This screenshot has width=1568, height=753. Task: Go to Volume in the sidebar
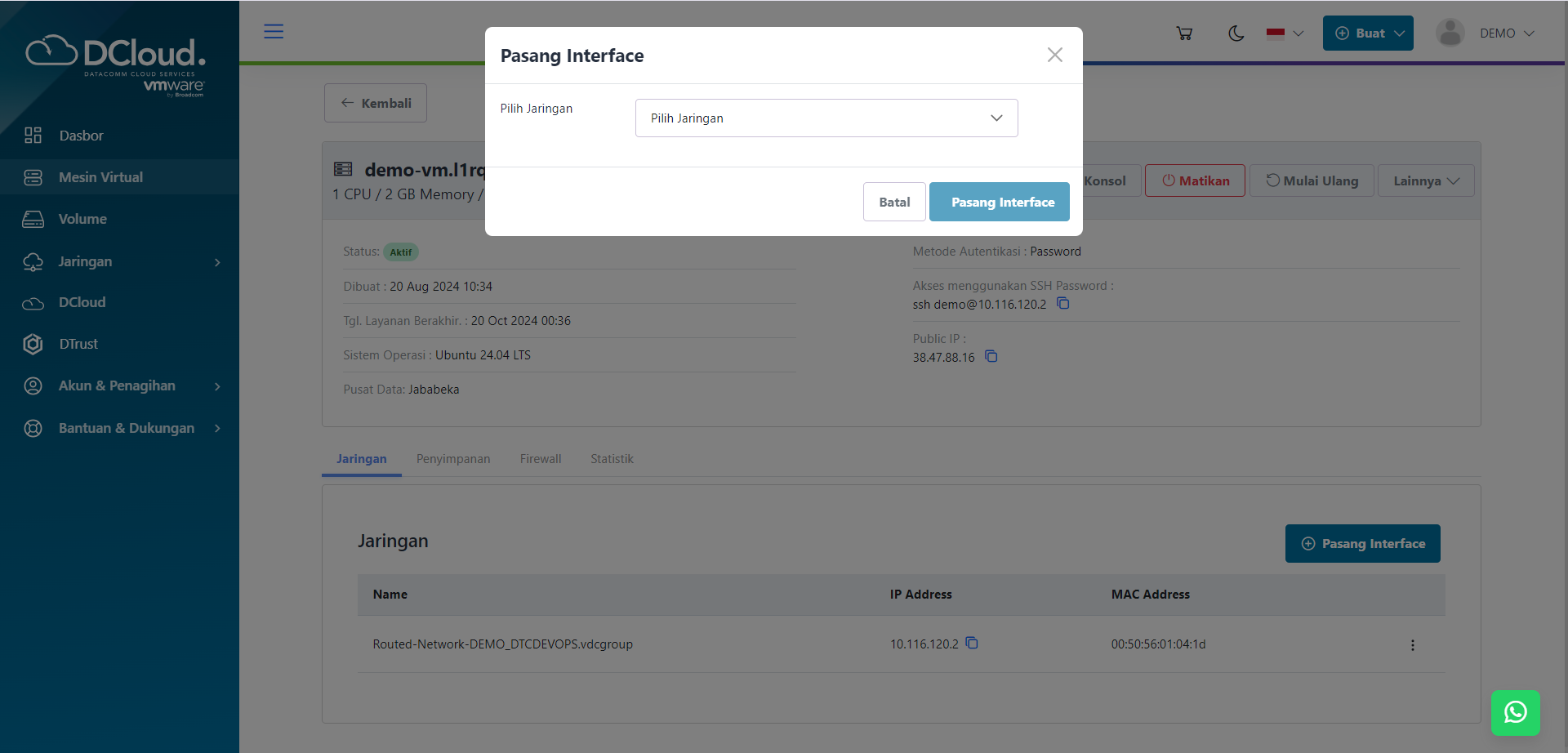[x=82, y=219]
